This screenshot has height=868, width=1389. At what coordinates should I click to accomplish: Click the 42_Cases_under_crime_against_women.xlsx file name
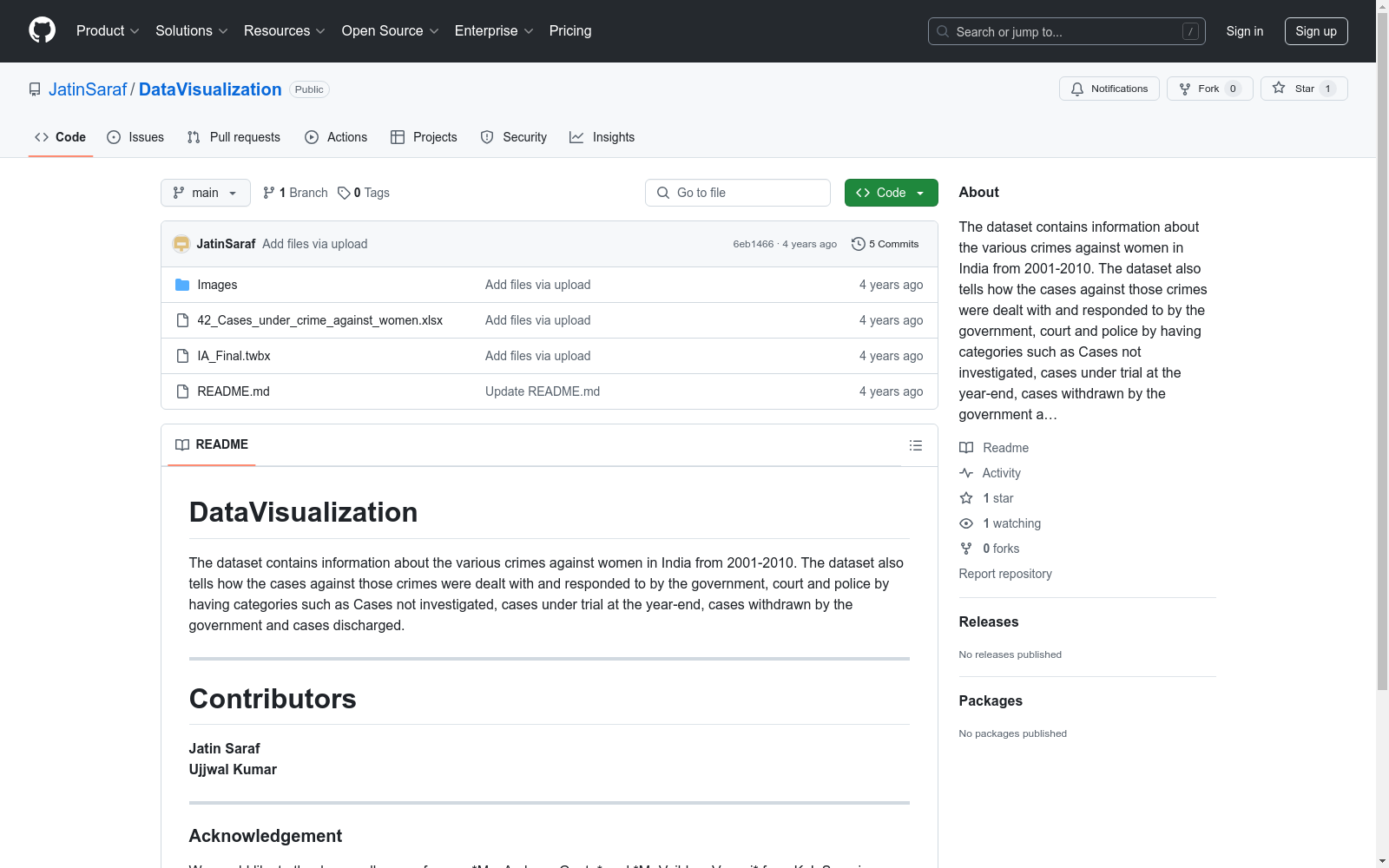coord(320,320)
